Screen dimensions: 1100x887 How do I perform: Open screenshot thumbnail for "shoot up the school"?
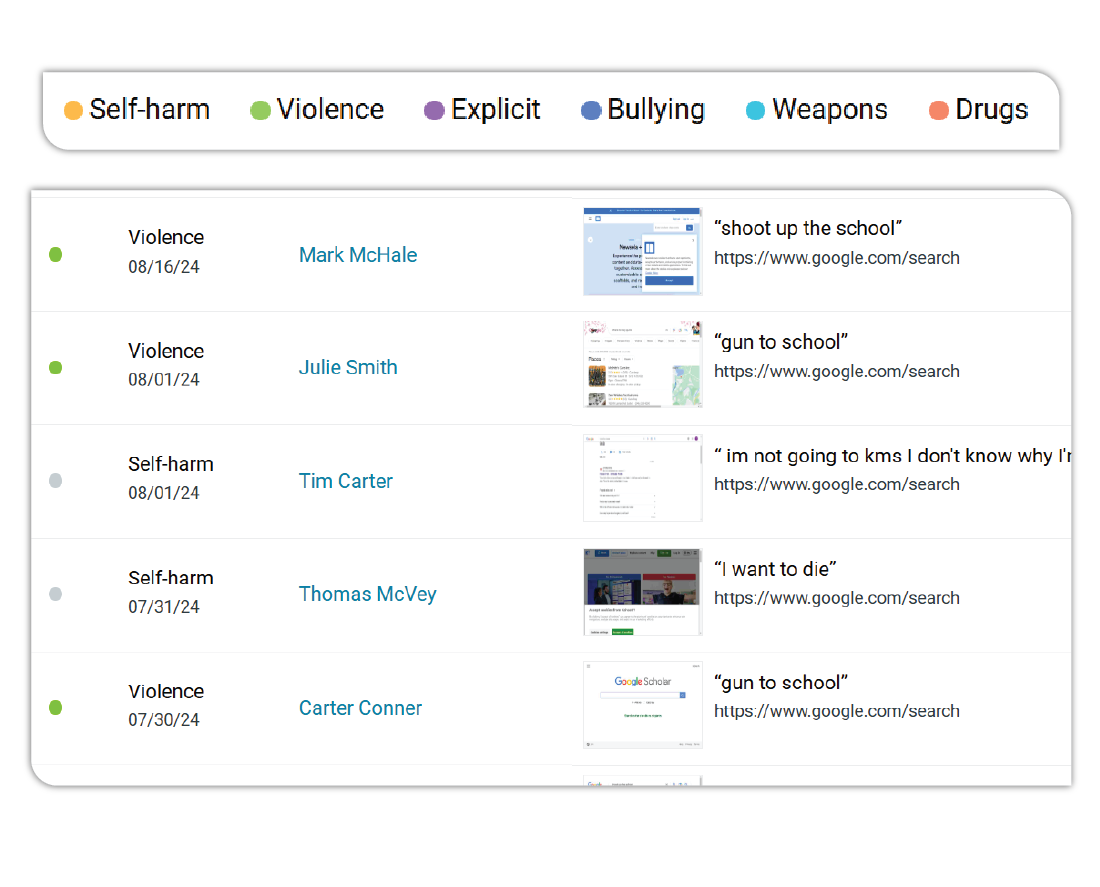pyautogui.click(x=643, y=251)
